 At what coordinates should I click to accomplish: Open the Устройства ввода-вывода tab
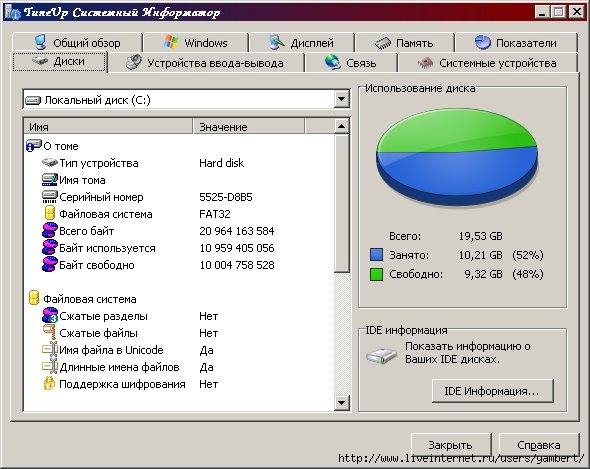click(205, 63)
